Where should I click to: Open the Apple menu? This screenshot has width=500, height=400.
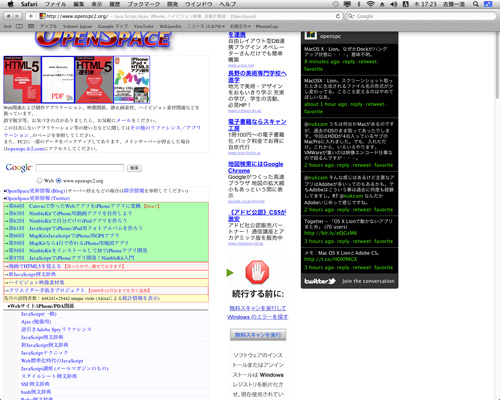(11, 4)
